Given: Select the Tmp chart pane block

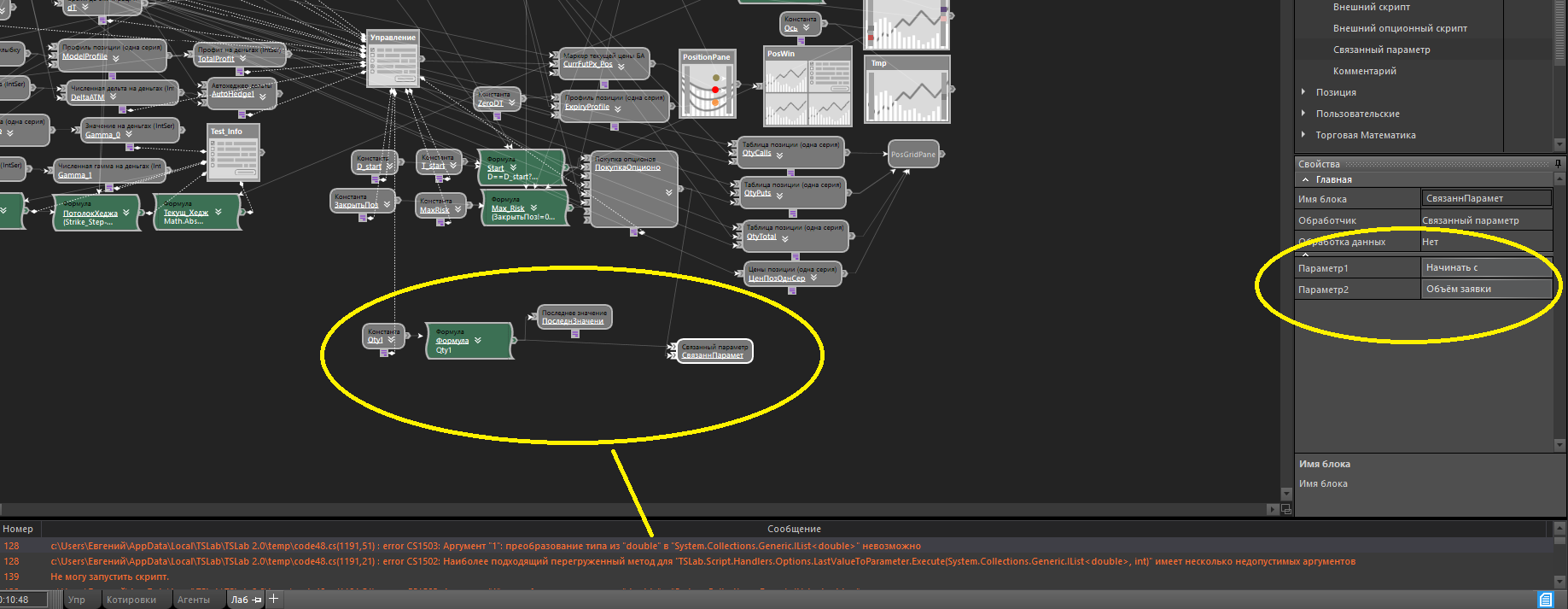Looking at the screenshot, I should [x=906, y=91].
